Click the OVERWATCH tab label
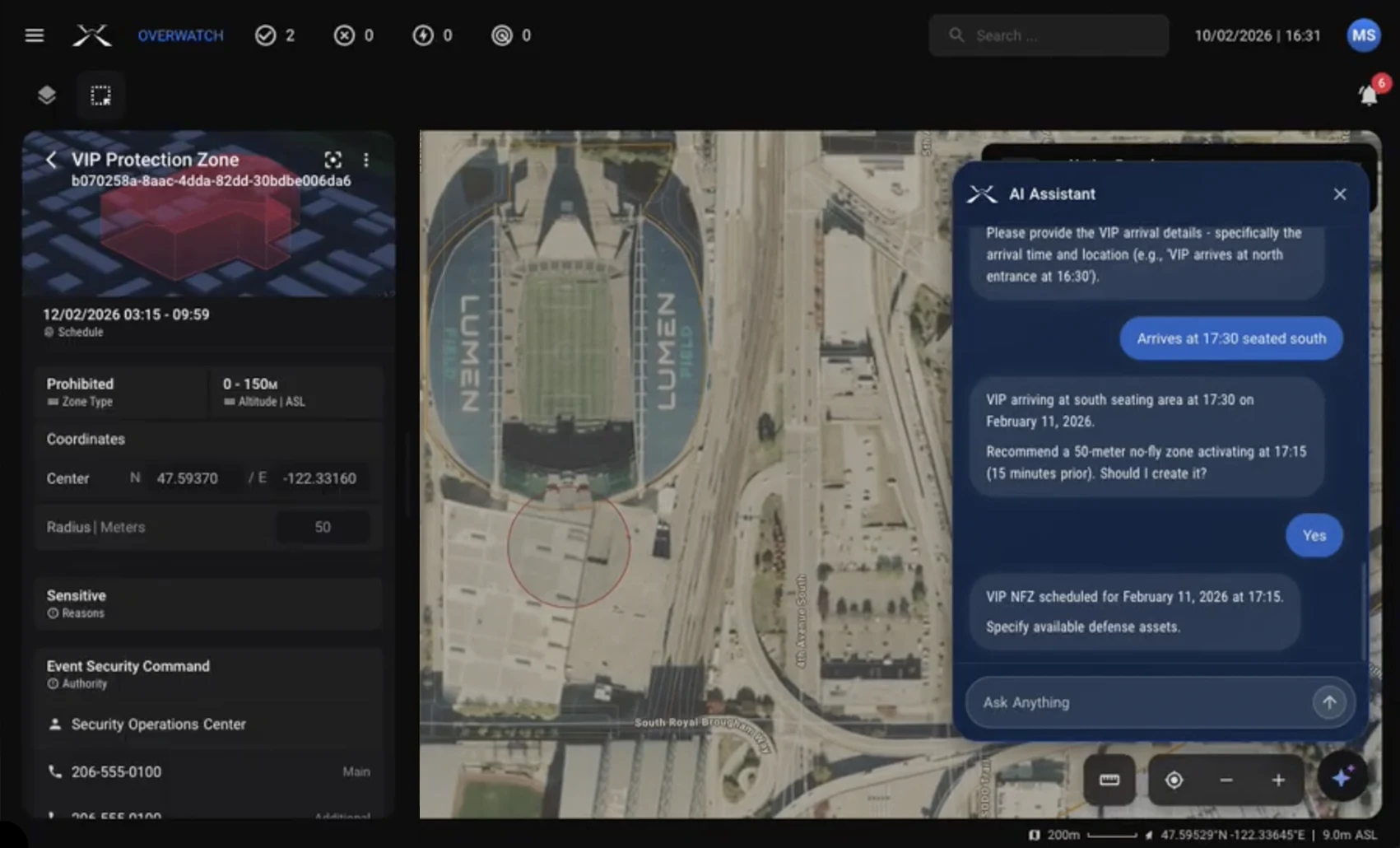1400x848 pixels. [180, 35]
